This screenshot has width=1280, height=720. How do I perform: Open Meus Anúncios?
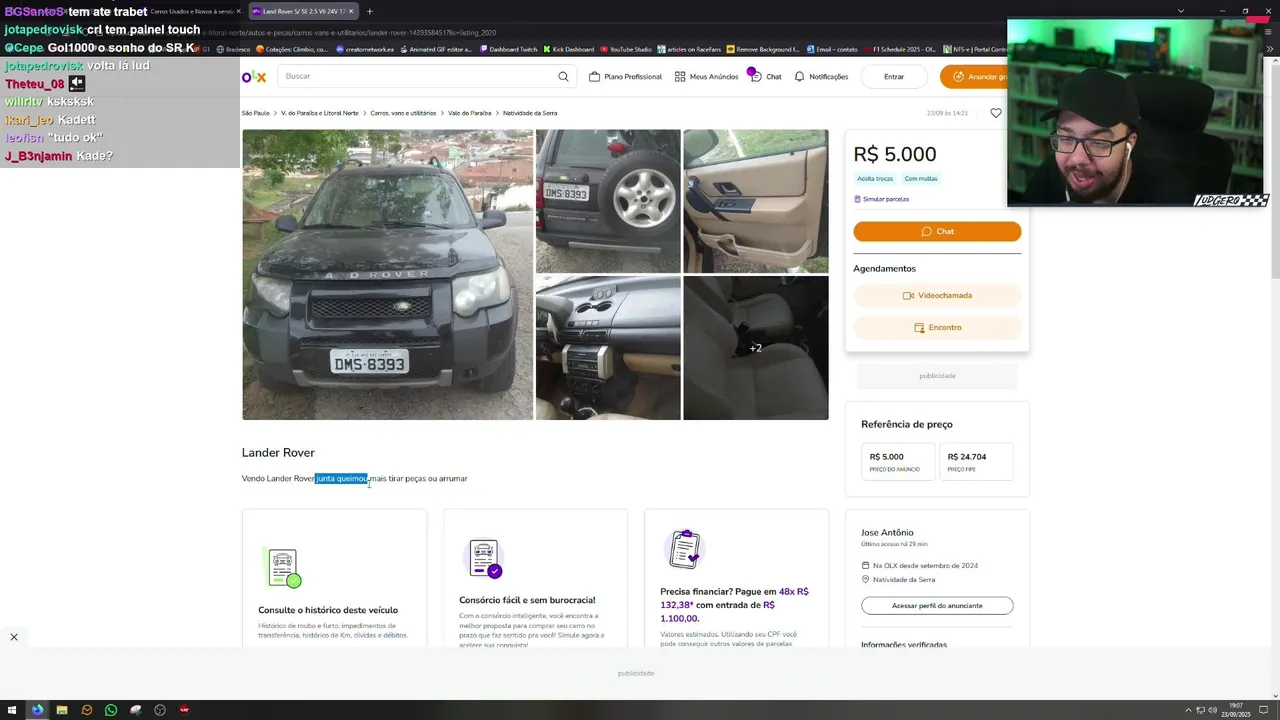706,77
